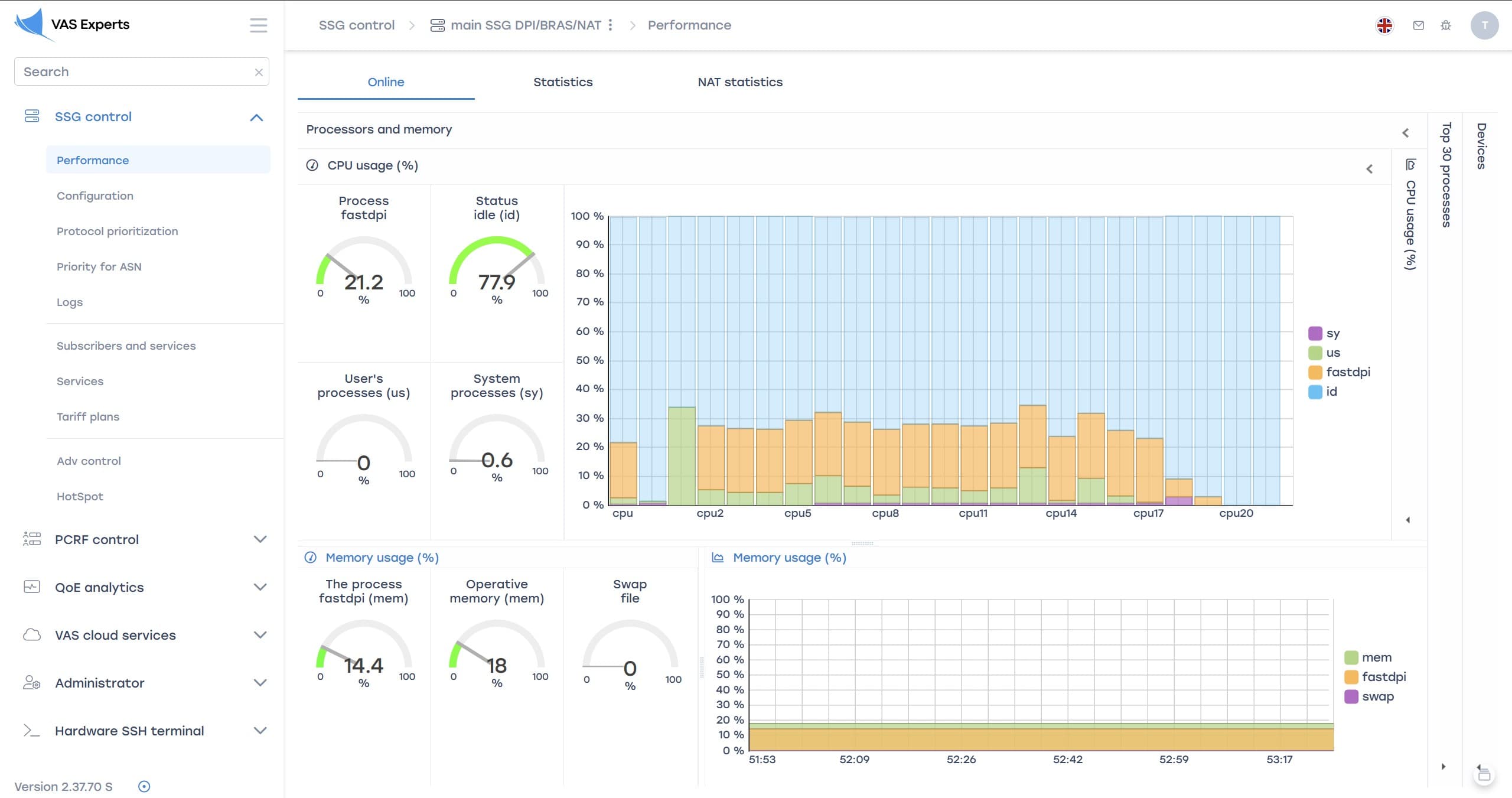
Task: Open the Performance menu item
Action: point(158,160)
